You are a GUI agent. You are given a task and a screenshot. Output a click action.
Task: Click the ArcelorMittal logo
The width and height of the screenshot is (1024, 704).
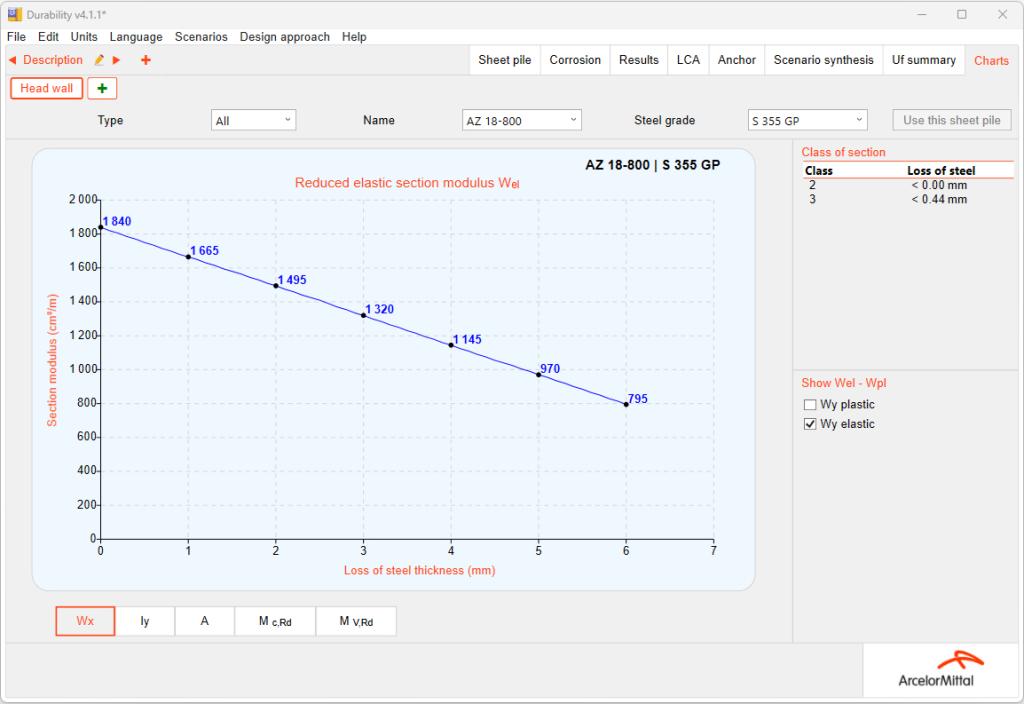coord(940,669)
